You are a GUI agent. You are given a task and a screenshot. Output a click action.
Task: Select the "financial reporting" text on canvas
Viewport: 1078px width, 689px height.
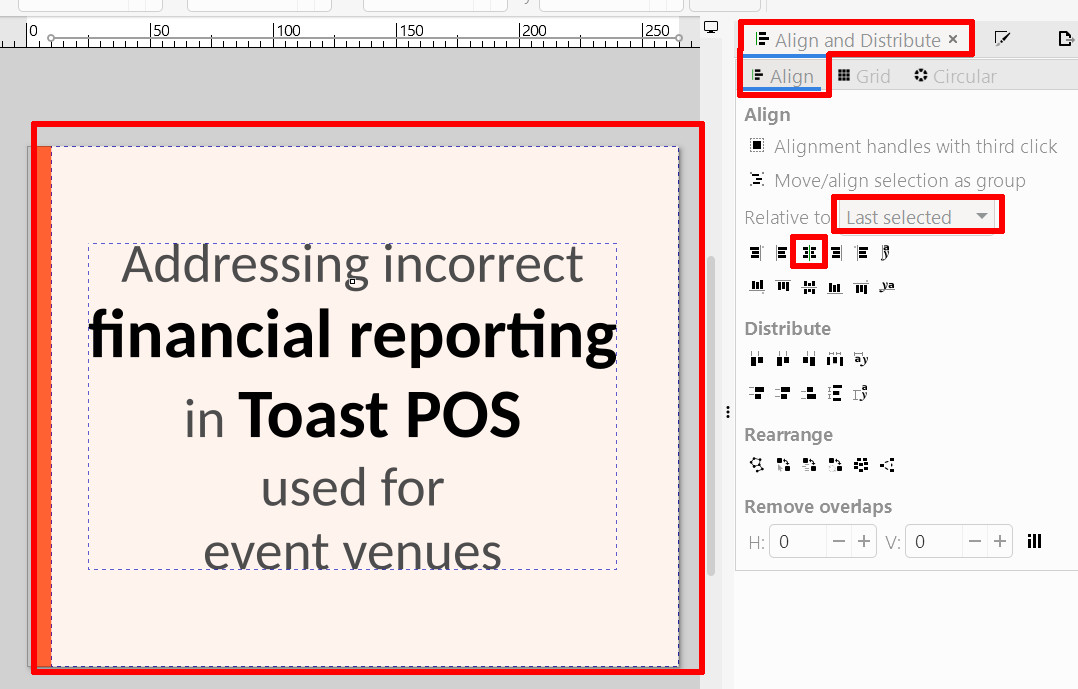[352, 335]
